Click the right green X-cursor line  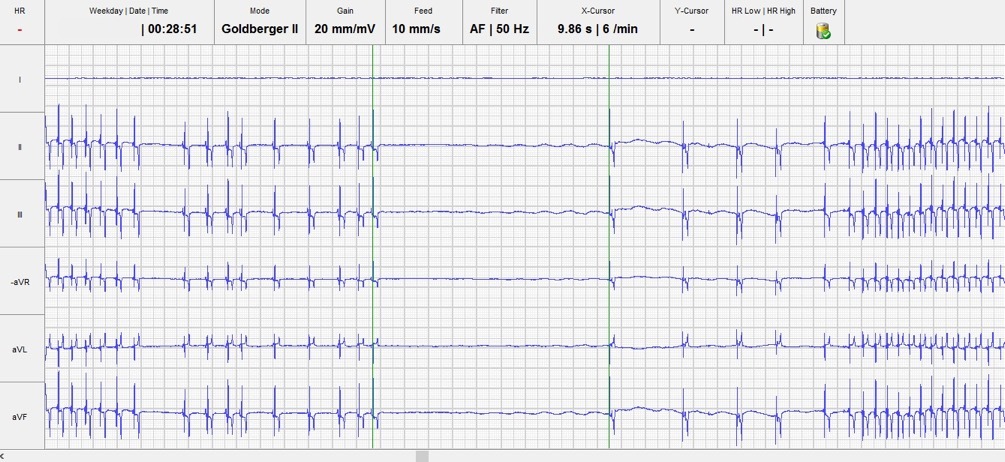pyautogui.click(x=608, y=250)
